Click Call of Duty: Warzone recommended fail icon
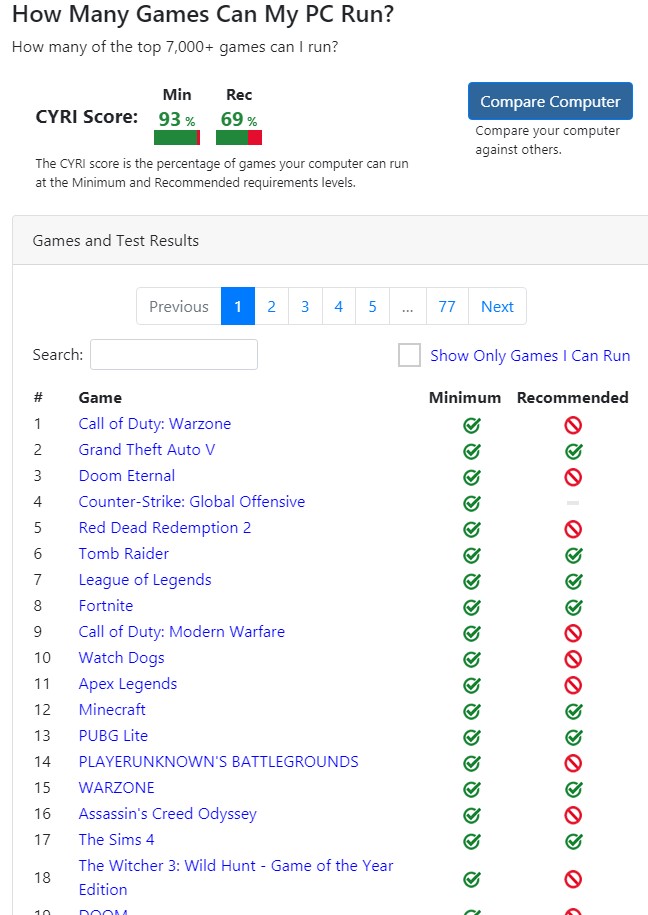This screenshot has height=915, width=648. tap(573, 425)
